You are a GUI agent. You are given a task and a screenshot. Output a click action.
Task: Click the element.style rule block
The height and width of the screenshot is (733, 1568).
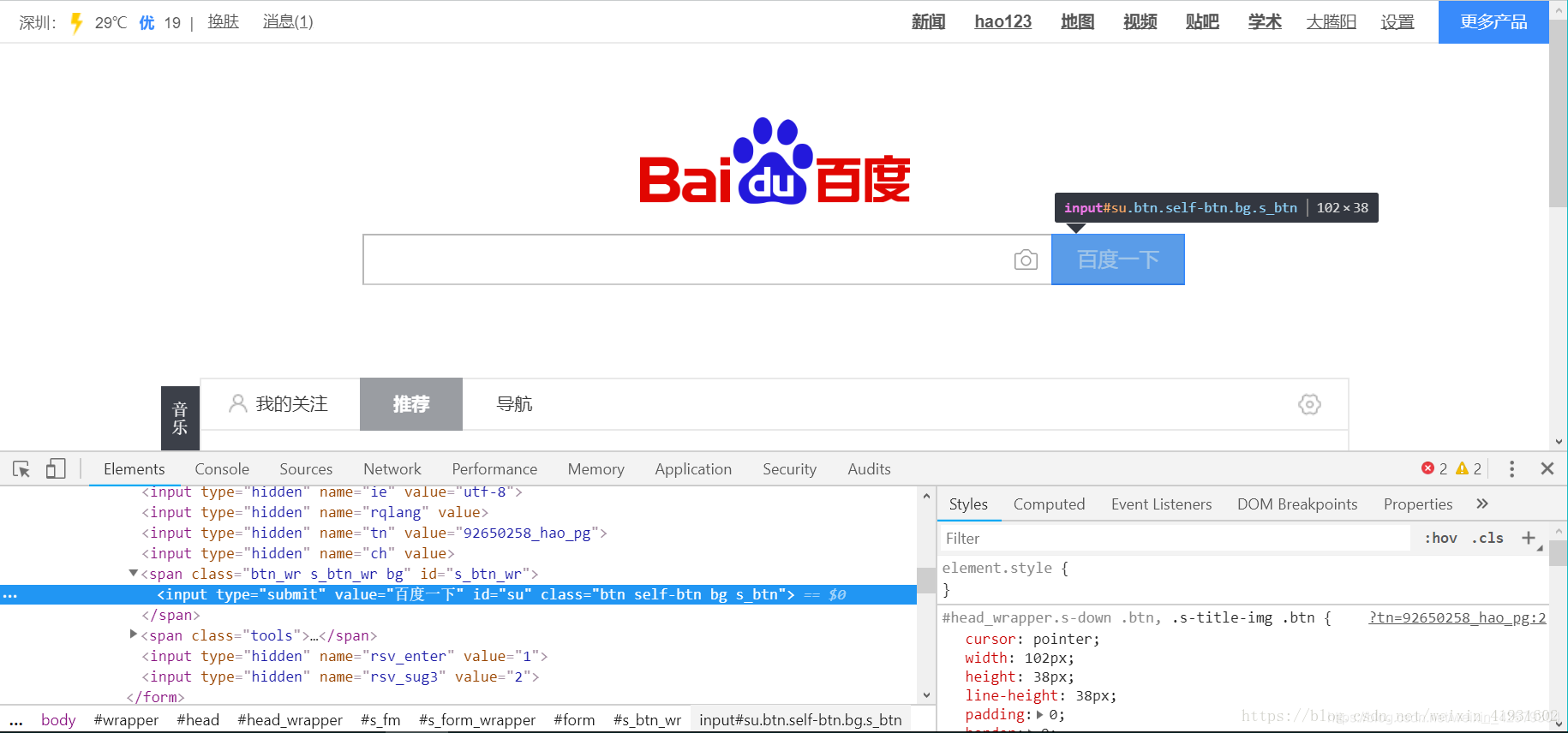[1242, 578]
